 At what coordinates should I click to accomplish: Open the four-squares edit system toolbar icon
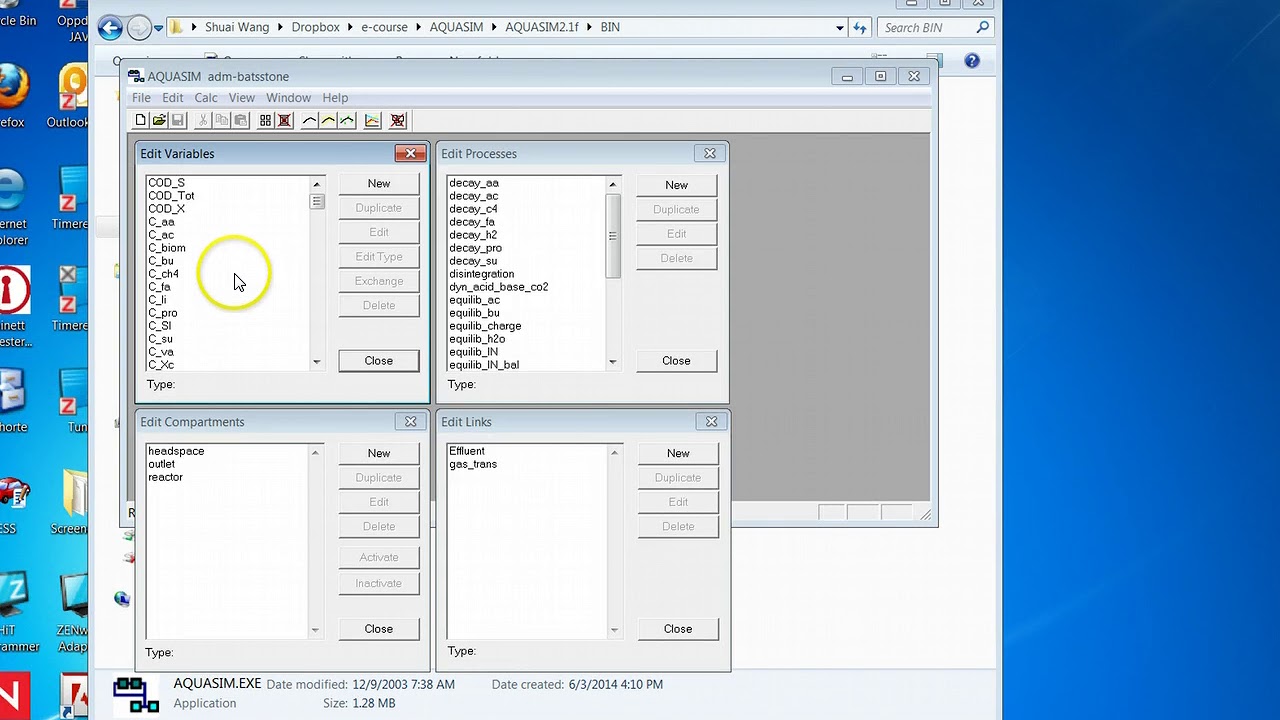[x=266, y=120]
